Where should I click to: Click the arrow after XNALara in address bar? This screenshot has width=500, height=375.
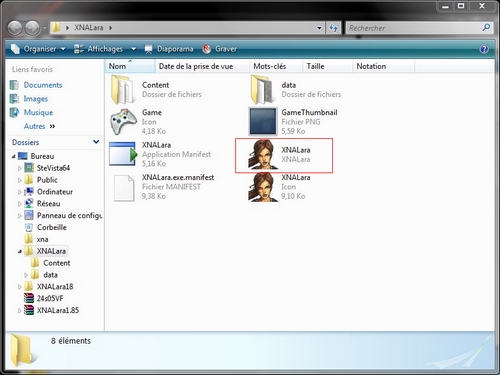click(x=110, y=28)
